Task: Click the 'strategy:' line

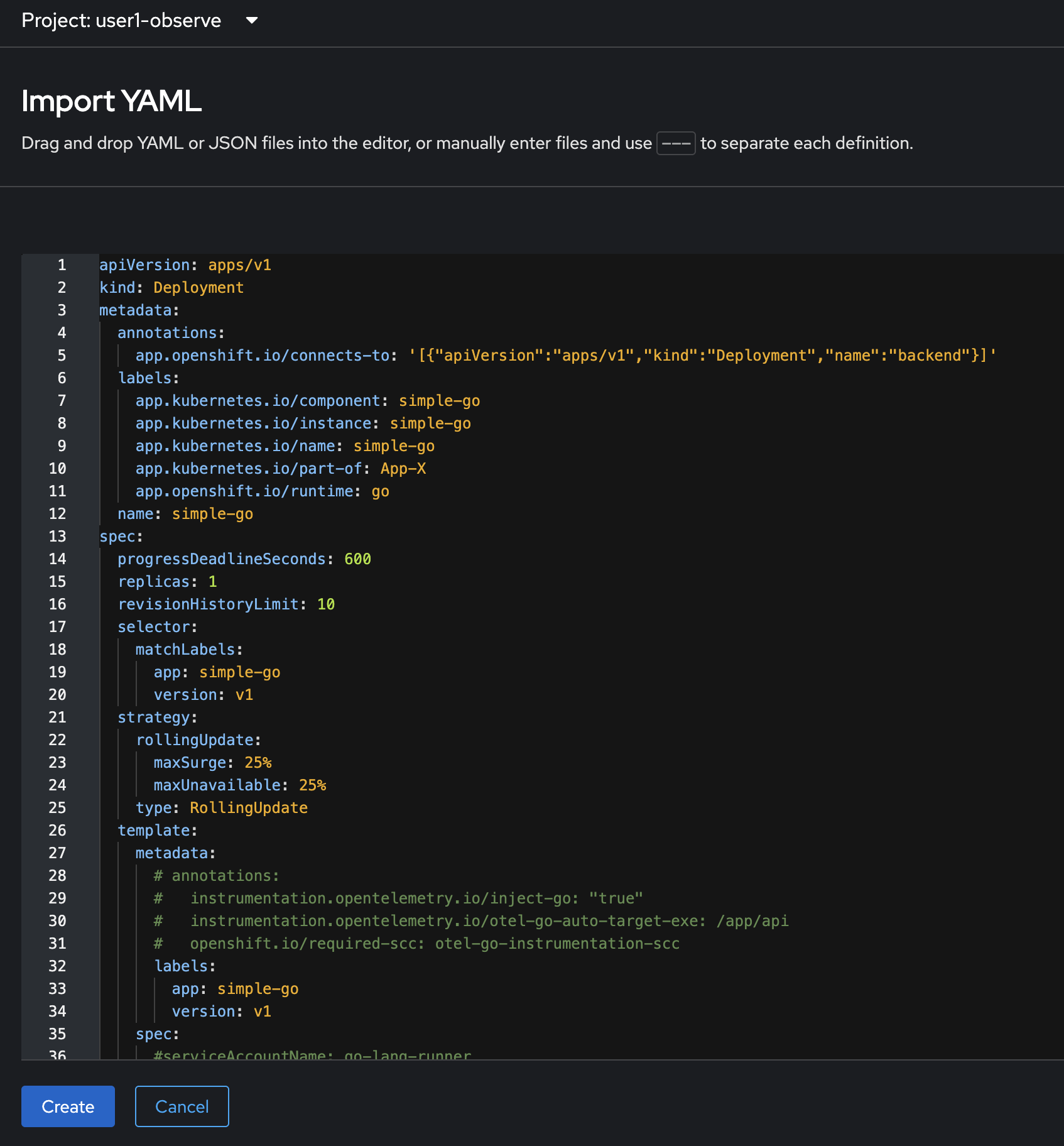Action: click(158, 718)
